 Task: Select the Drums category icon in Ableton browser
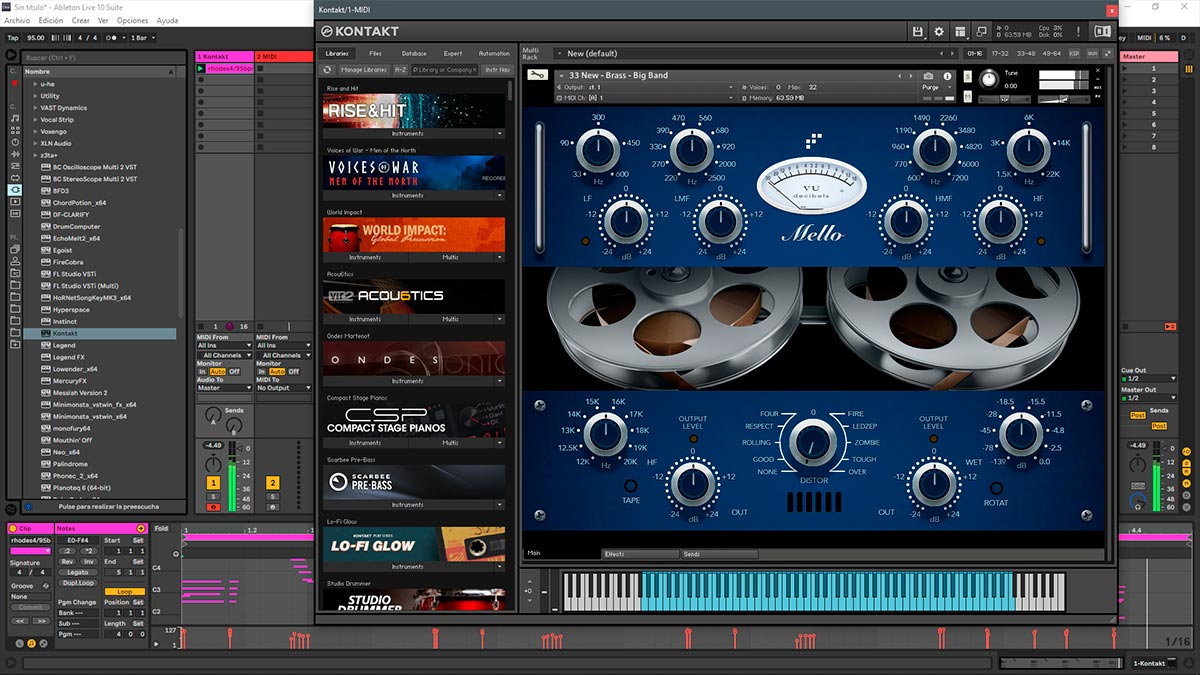pyautogui.click(x=14, y=130)
